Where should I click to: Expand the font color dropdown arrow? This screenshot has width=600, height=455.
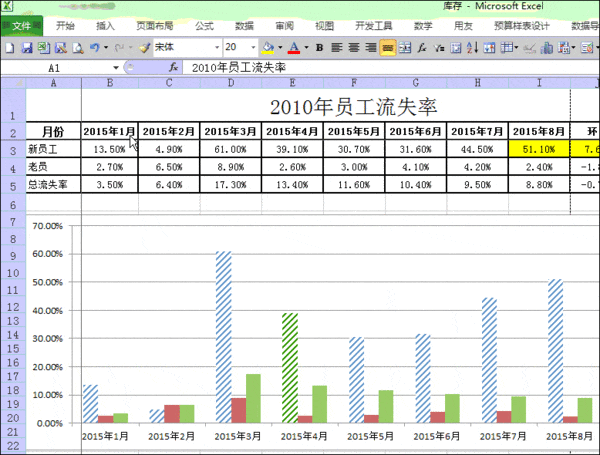[x=306, y=48]
